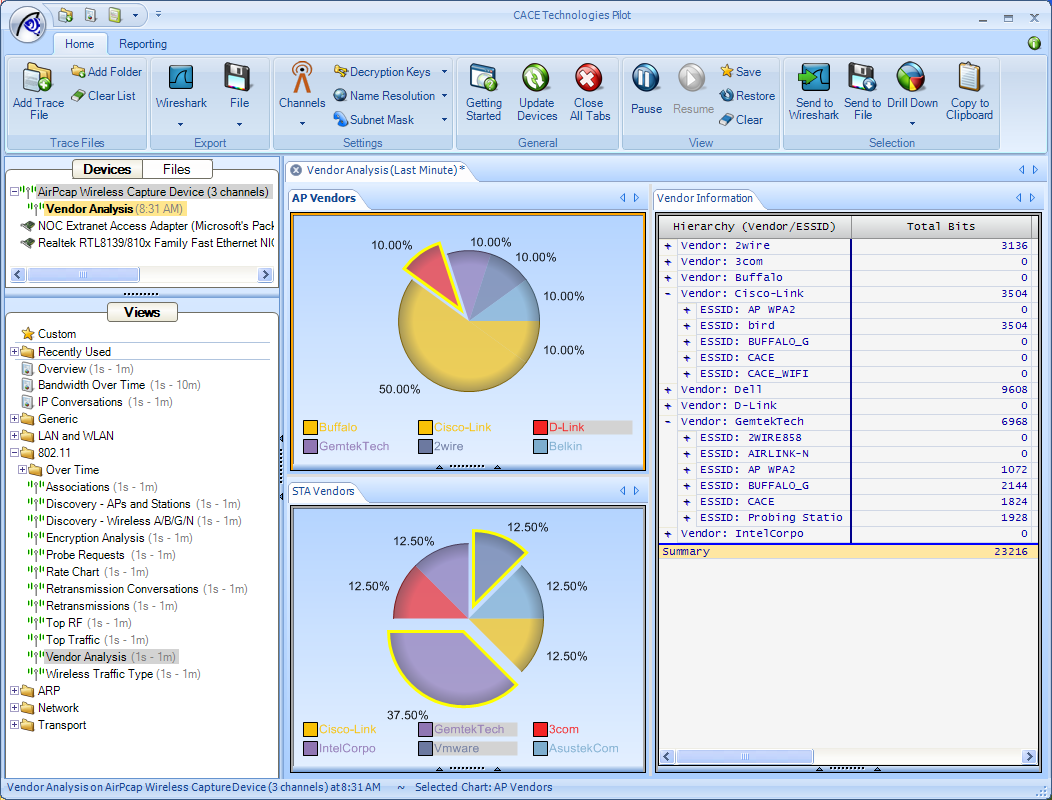The height and width of the screenshot is (800, 1052).
Task: Close the Vendor Analysis tab
Action: point(296,170)
